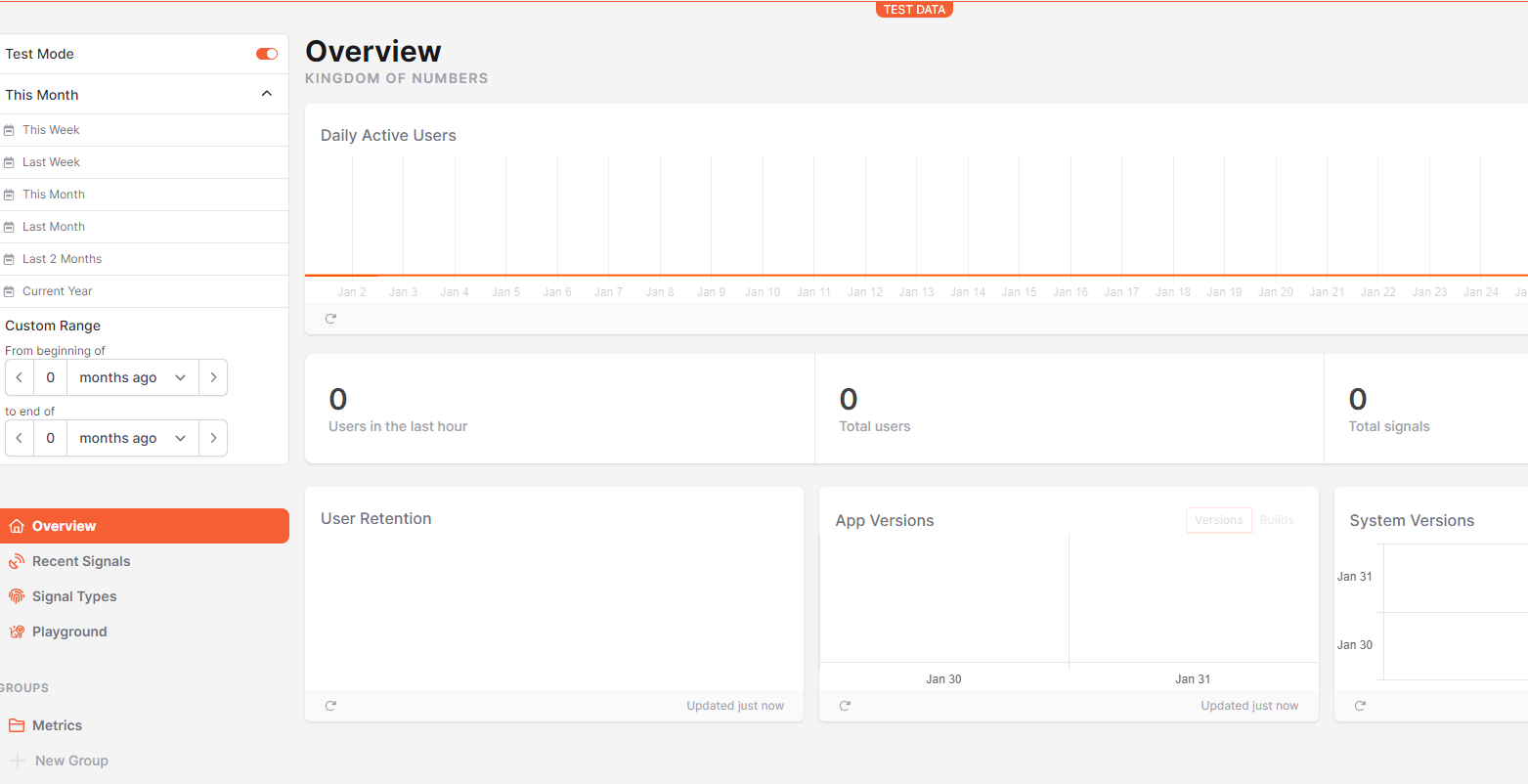The image size is (1528, 784).
Task: Click calendar icon beside Last Week
Action: pos(10,162)
